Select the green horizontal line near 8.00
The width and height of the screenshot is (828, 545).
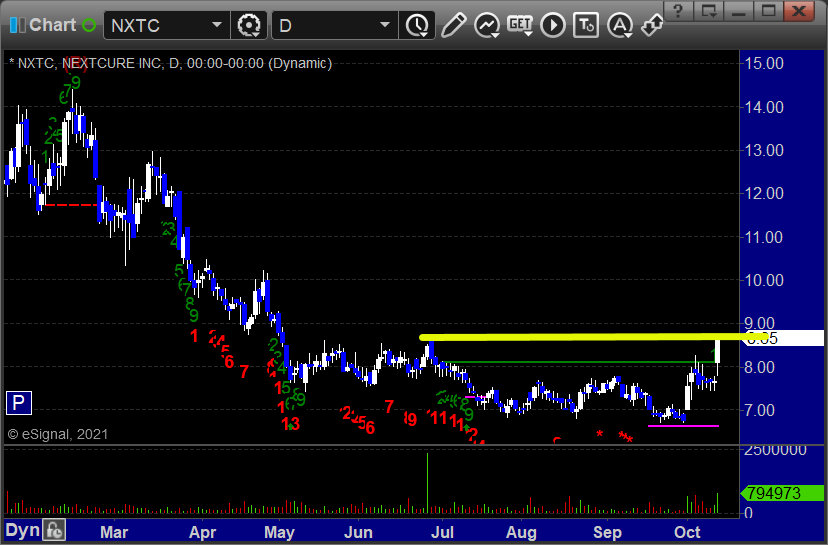[578, 362]
